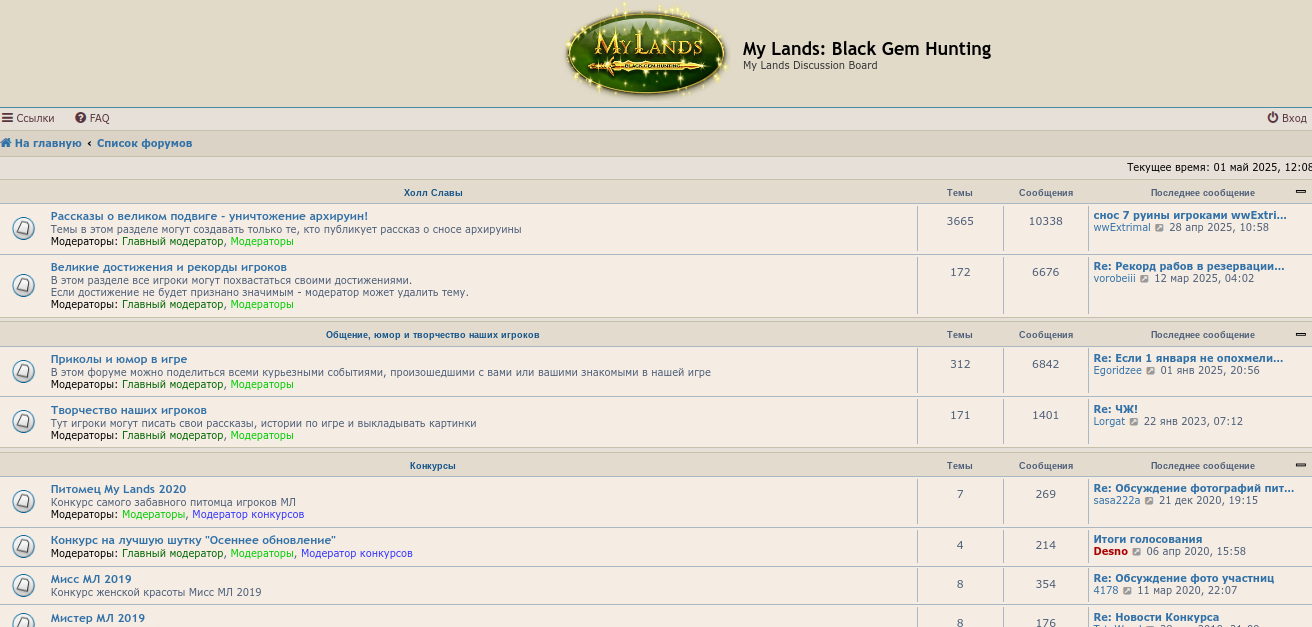View latest post icon next to wwExtrimal

point(1159,228)
